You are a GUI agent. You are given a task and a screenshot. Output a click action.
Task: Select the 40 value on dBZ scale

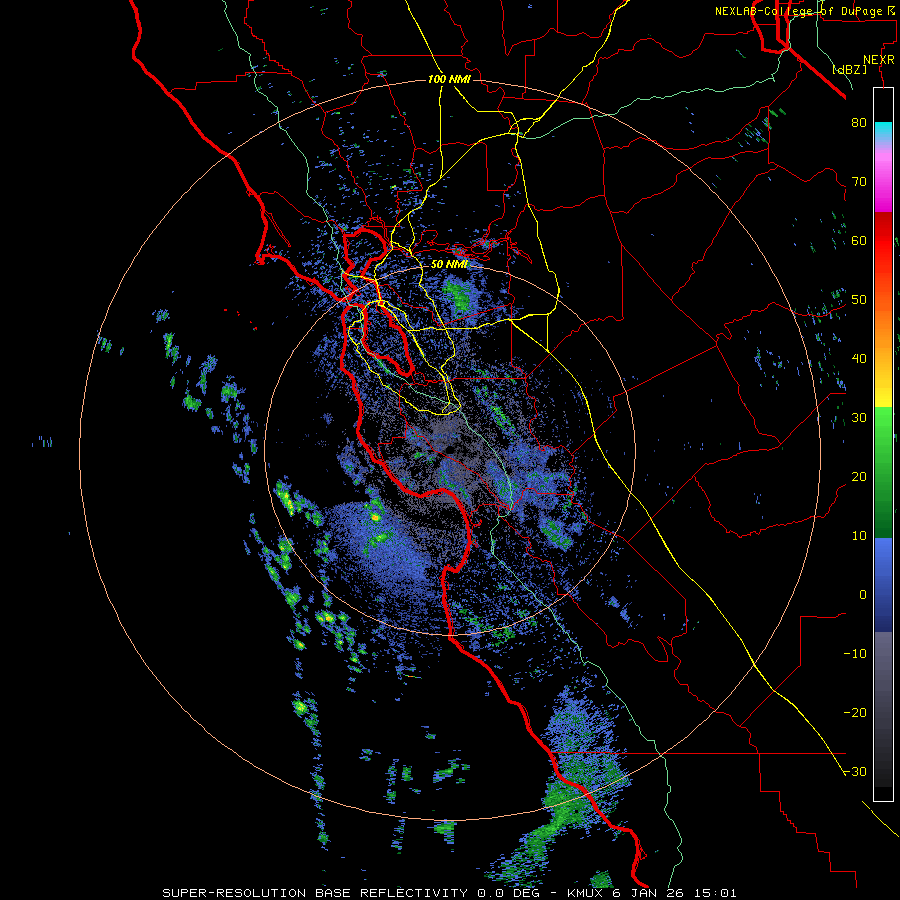pos(859,359)
